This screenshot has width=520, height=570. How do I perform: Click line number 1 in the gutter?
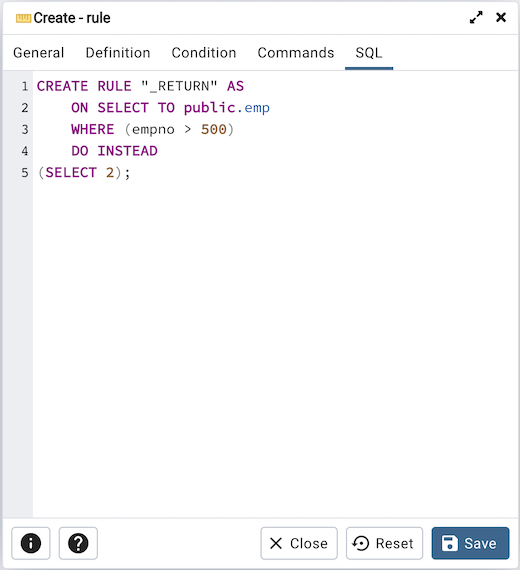(x=25, y=86)
